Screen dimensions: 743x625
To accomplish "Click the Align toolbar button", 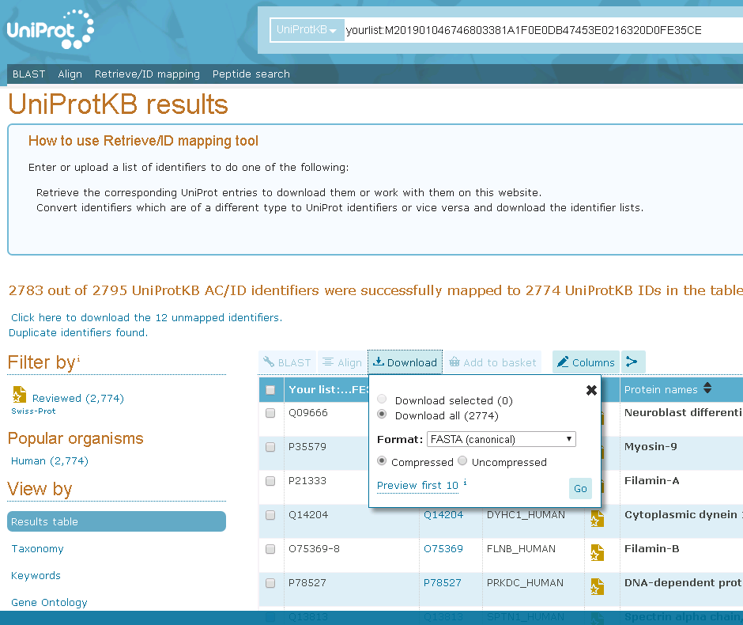I will pos(342,362).
